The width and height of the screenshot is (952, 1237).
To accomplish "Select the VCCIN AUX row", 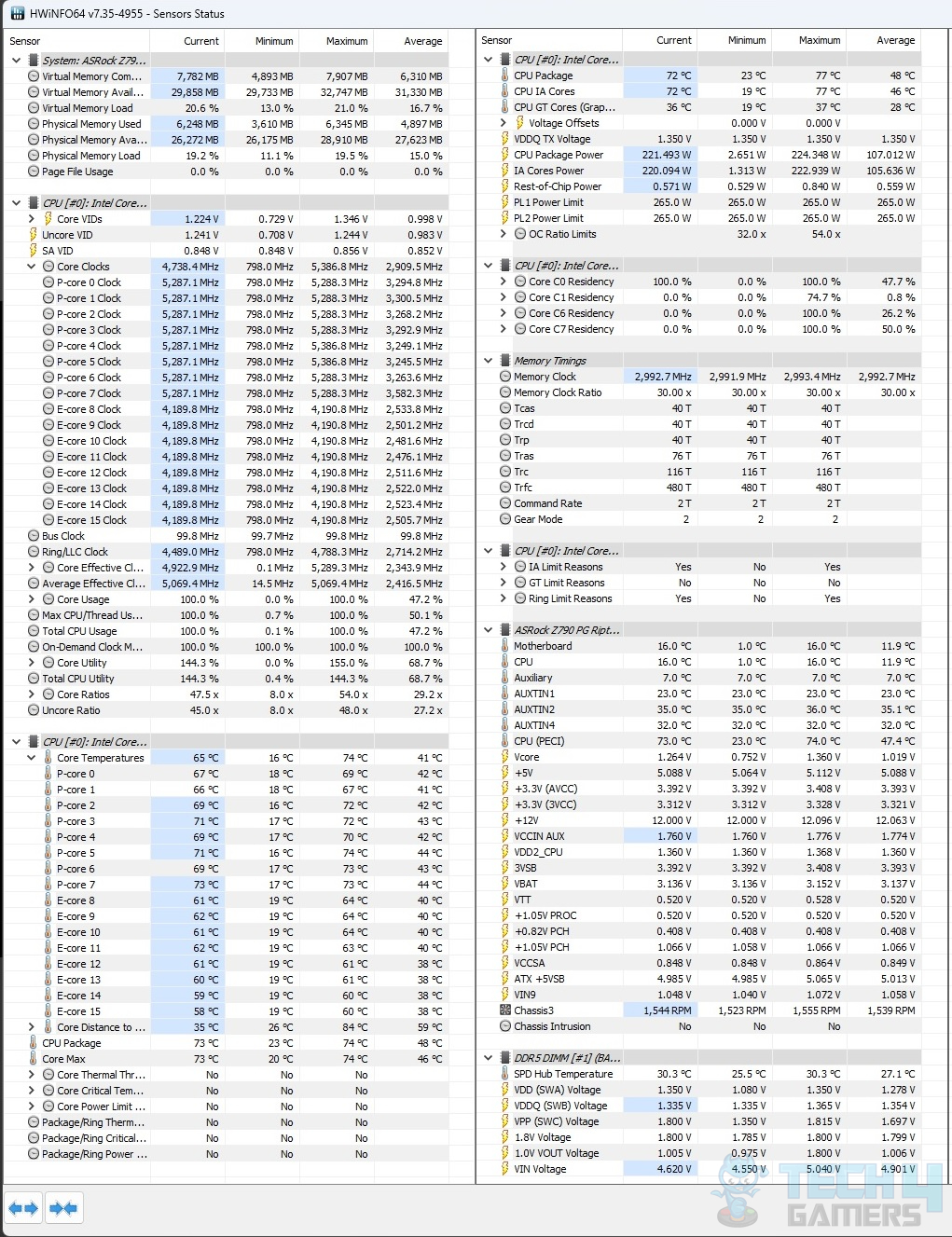I will point(699,836).
